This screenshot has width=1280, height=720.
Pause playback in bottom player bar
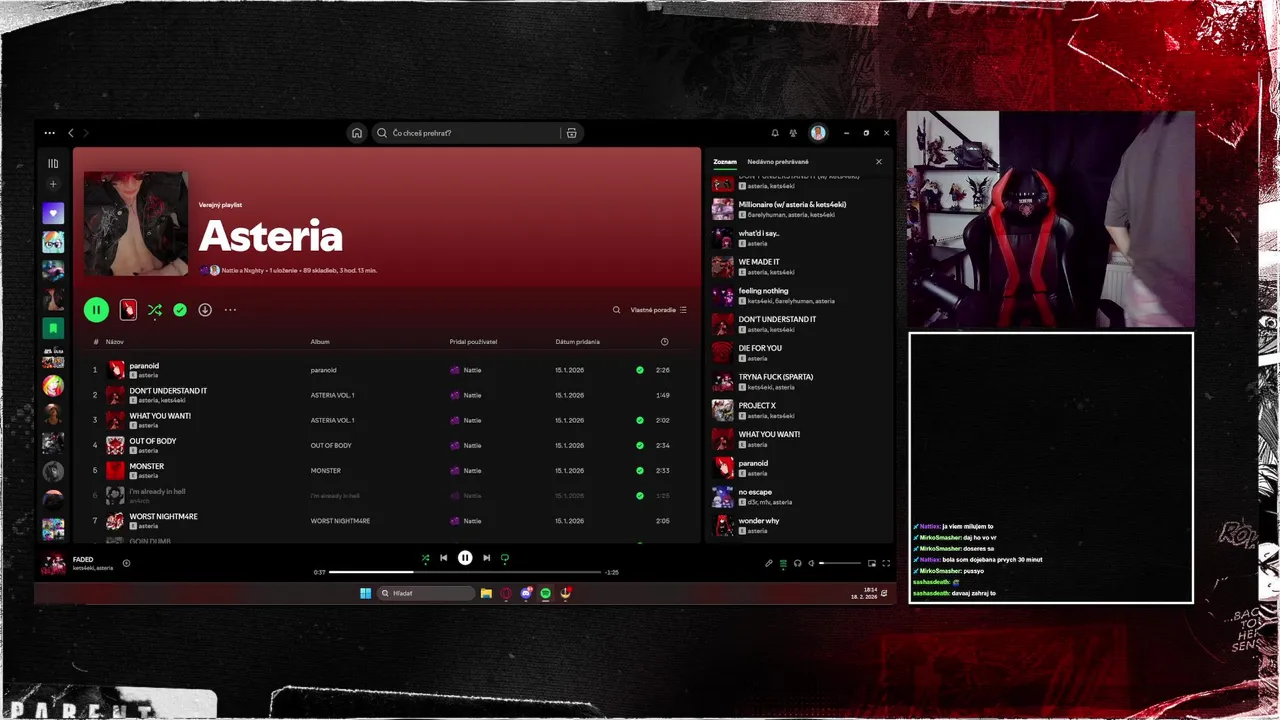click(x=465, y=558)
